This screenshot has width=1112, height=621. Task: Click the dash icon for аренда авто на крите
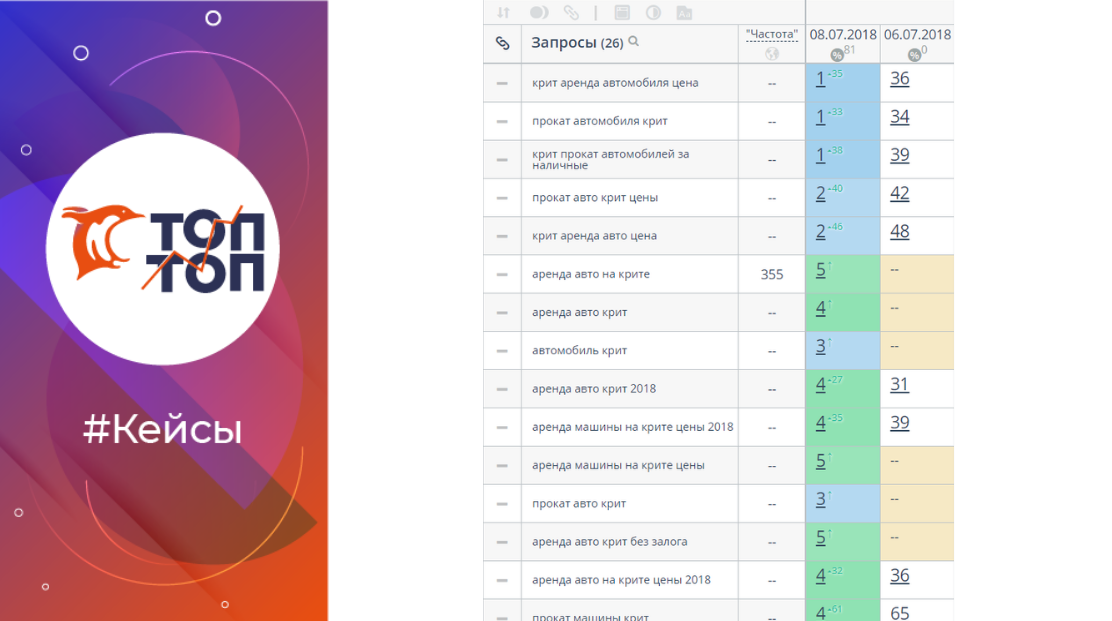pos(502,274)
